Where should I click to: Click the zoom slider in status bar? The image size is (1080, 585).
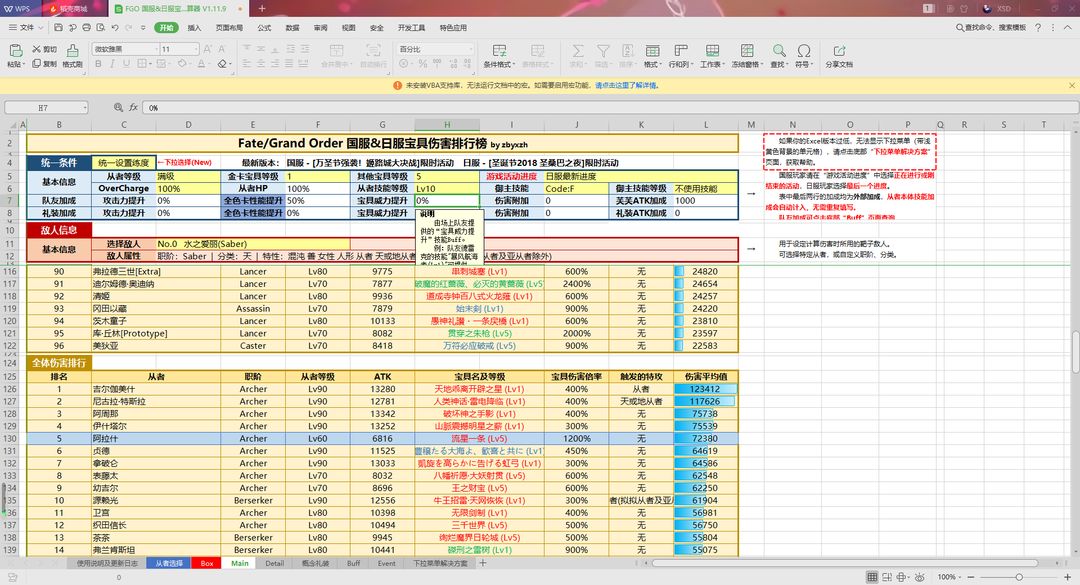click(x=1019, y=577)
